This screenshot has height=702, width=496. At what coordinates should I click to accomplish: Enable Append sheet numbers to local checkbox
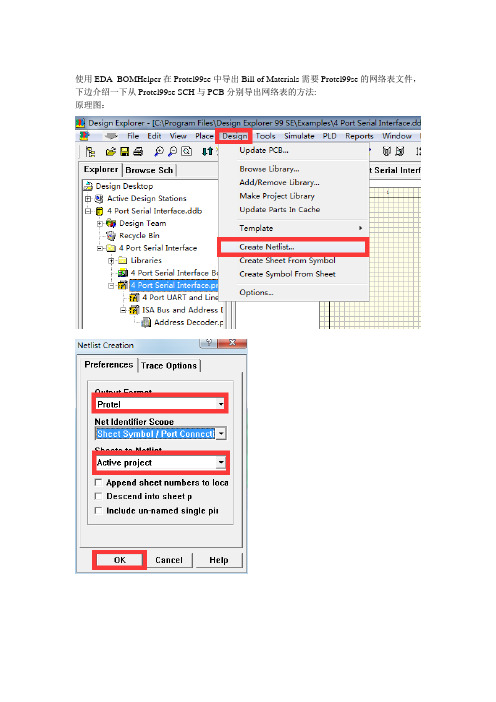point(98,482)
